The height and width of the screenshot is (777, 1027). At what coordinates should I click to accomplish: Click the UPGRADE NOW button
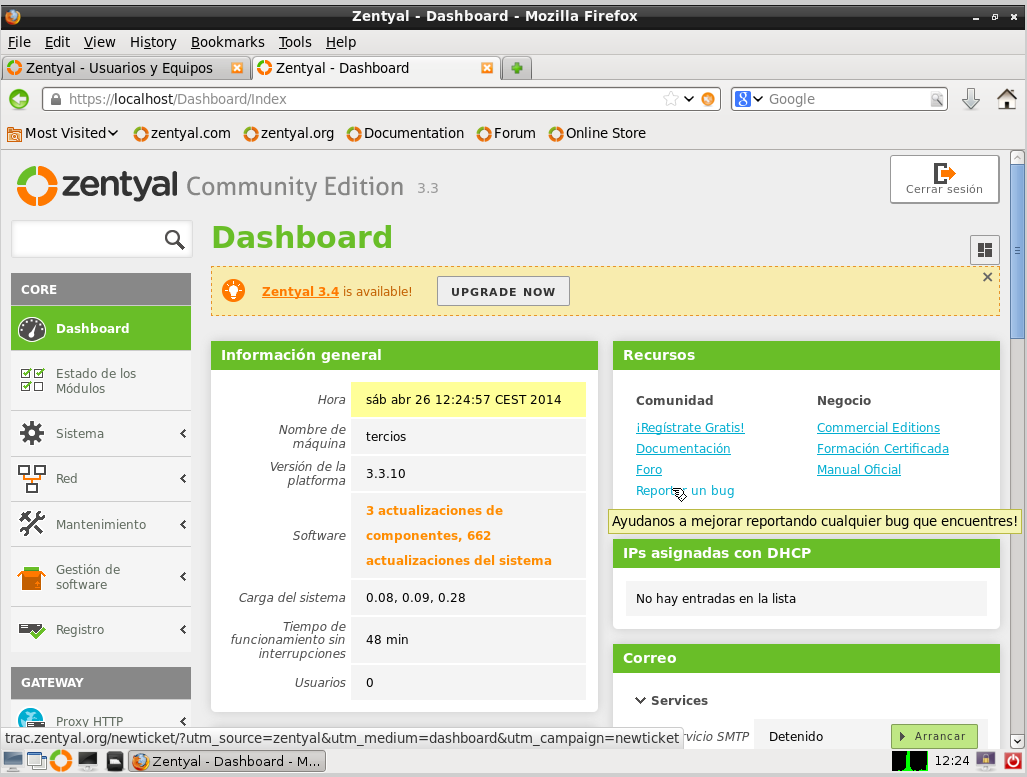tap(503, 292)
